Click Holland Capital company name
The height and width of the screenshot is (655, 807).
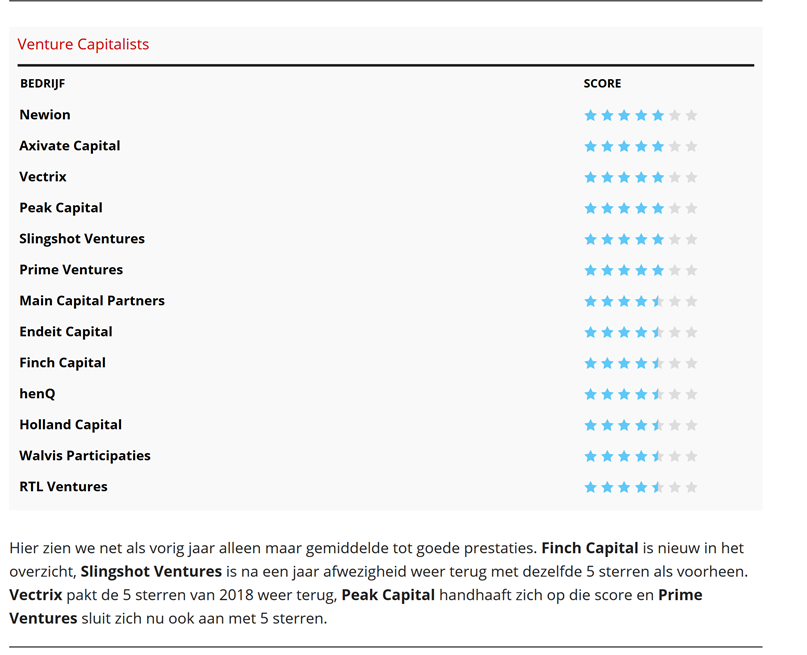(x=71, y=424)
